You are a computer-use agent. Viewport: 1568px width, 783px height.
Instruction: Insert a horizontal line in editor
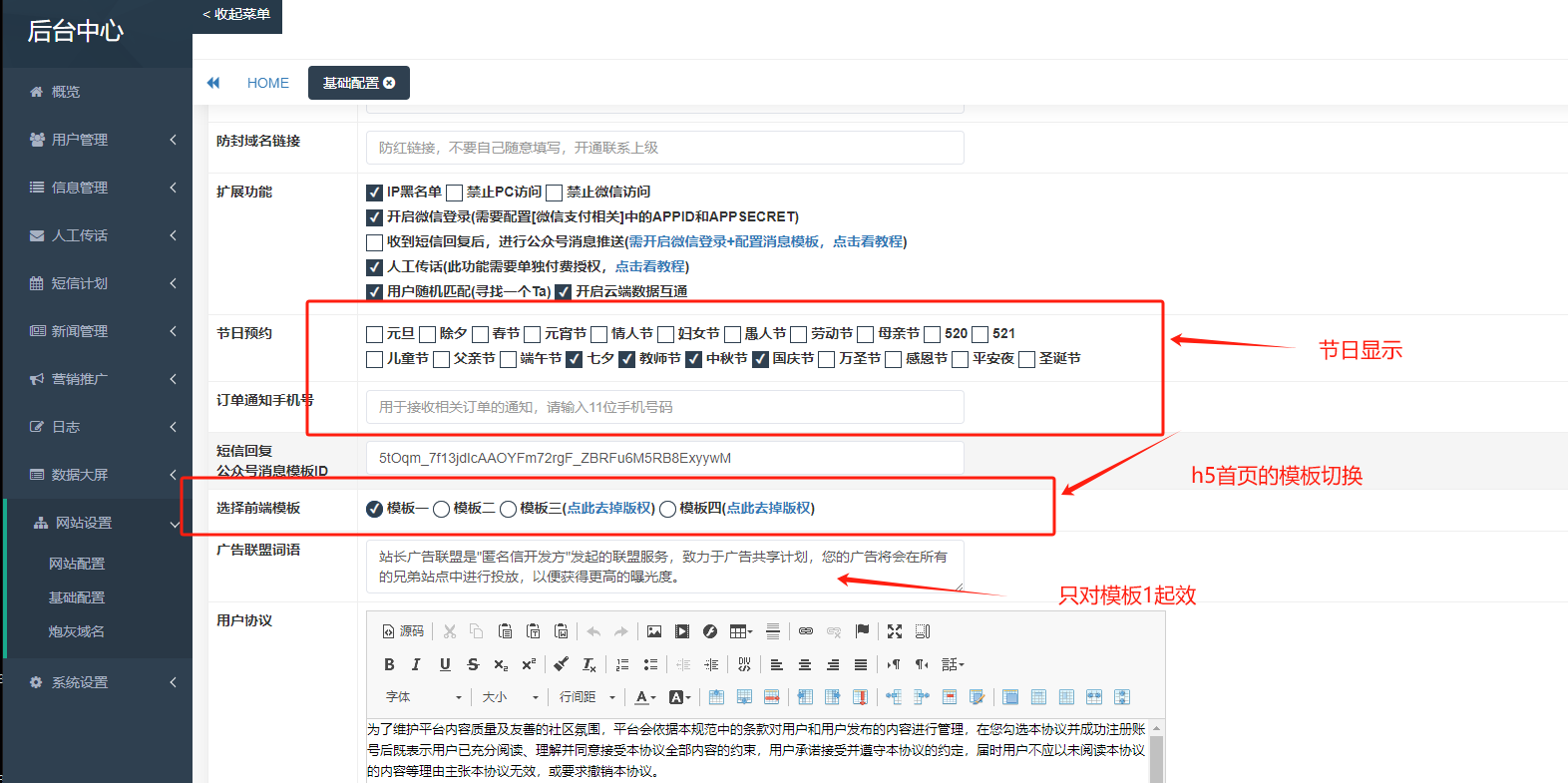click(x=773, y=631)
